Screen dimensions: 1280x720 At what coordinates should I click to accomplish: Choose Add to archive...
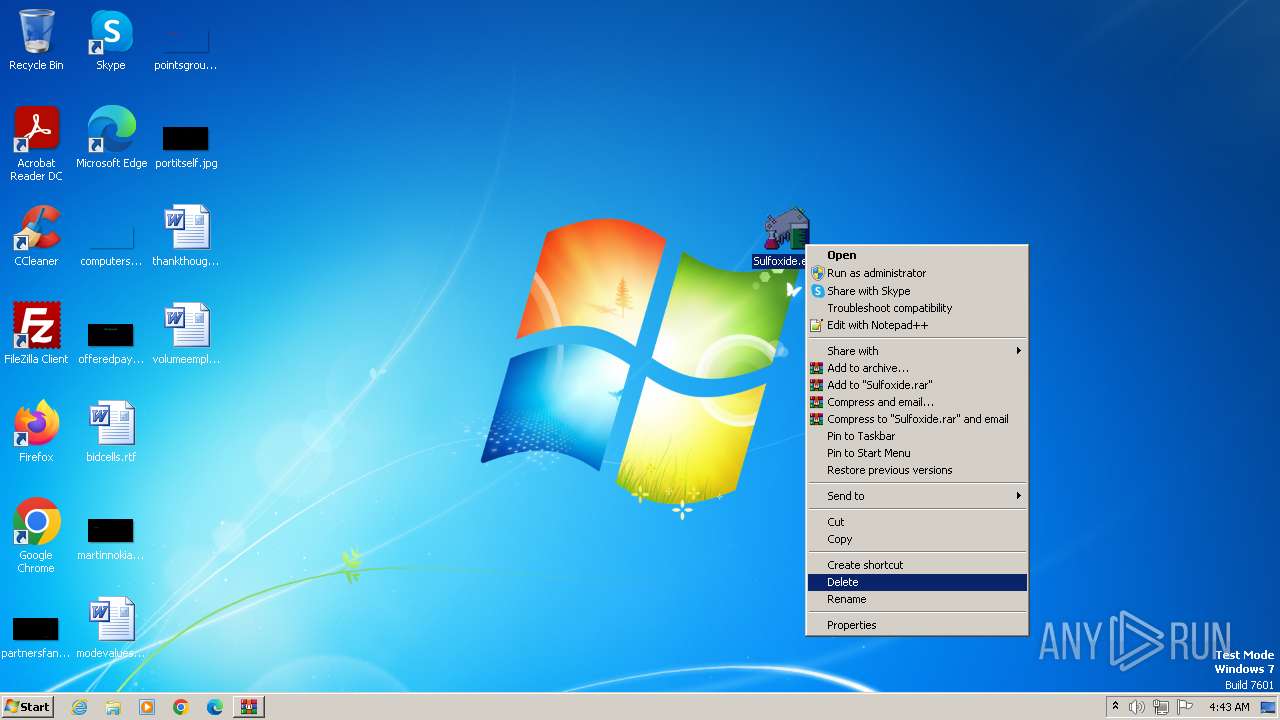click(917, 368)
